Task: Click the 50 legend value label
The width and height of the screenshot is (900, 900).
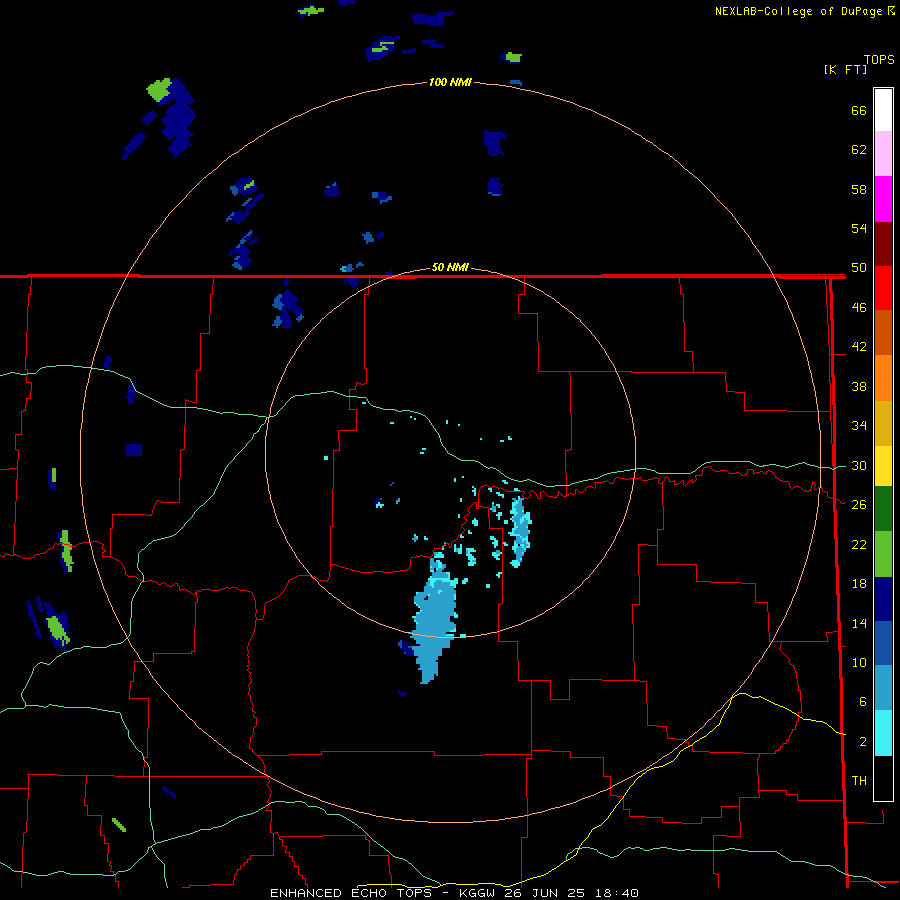Action: click(x=859, y=268)
